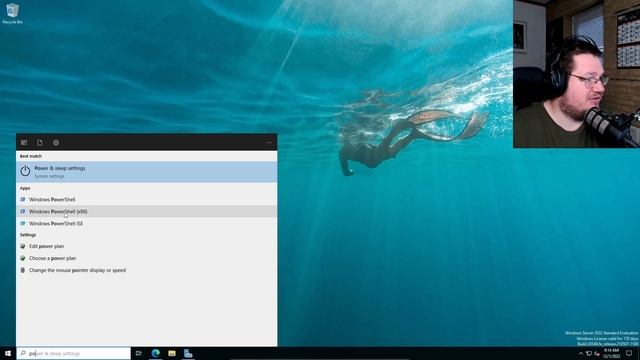
Task: Launch Windows PowerShell from Apps results
Action: click(147, 200)
